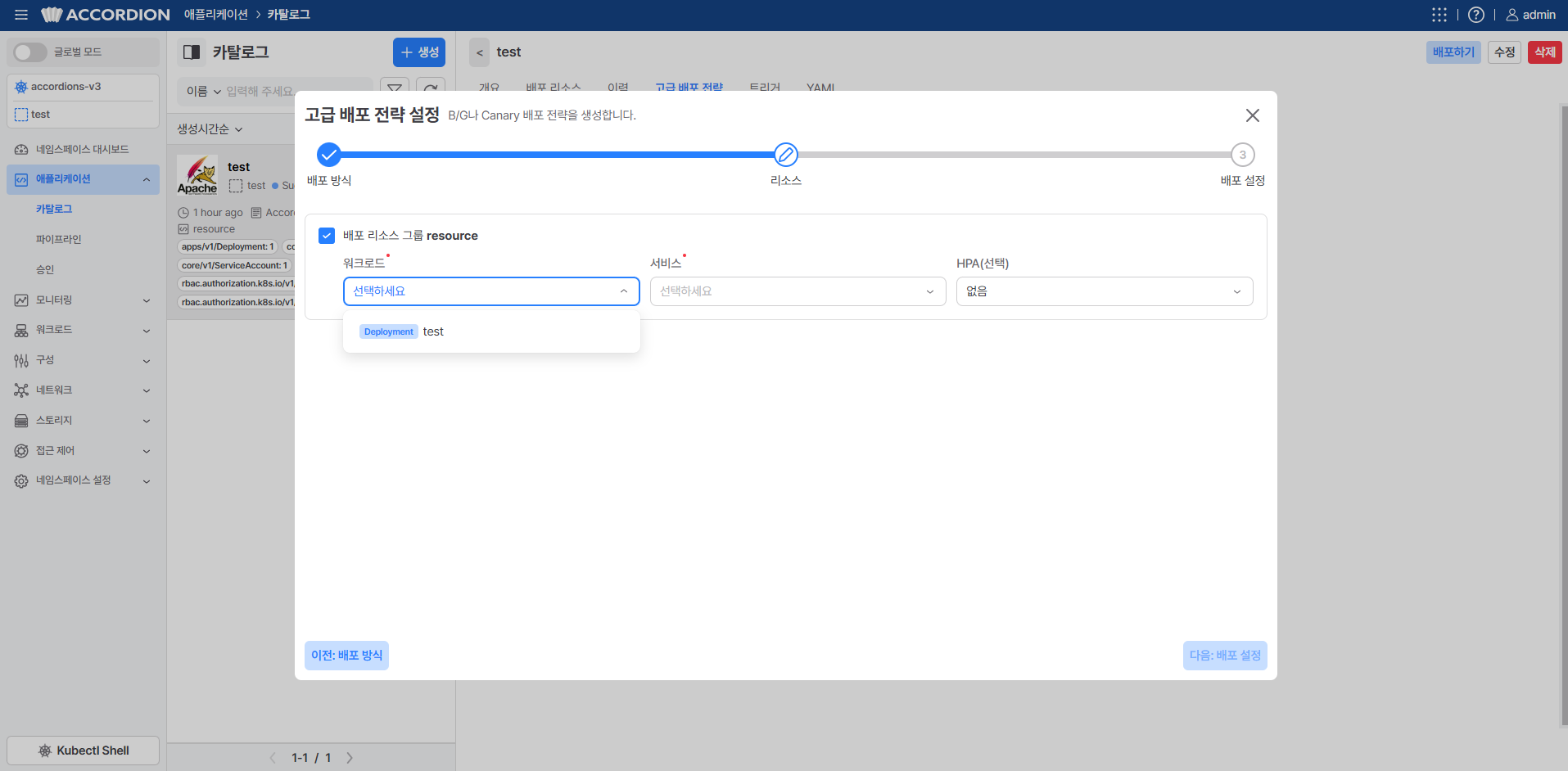The width and height of the screenshot is (1568, 771).
Task: Open Kubectl Shell
Action: click(x=84, y=751)
